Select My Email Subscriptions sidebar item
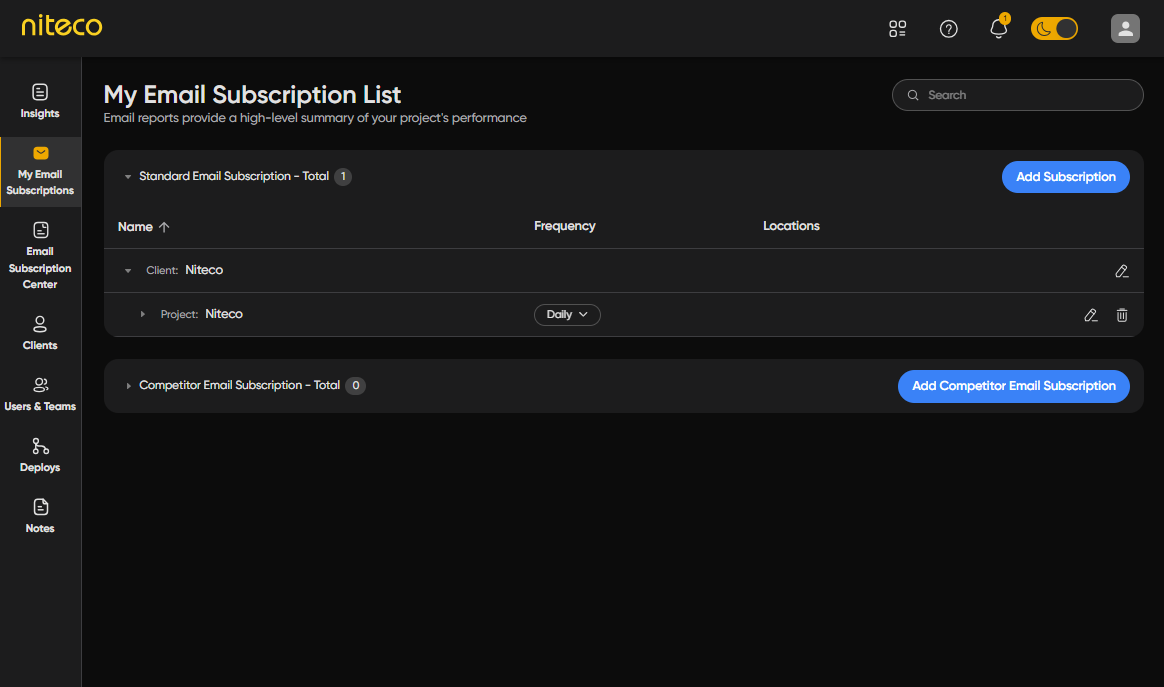The image size is (1164, 687). tap(40, 172)
